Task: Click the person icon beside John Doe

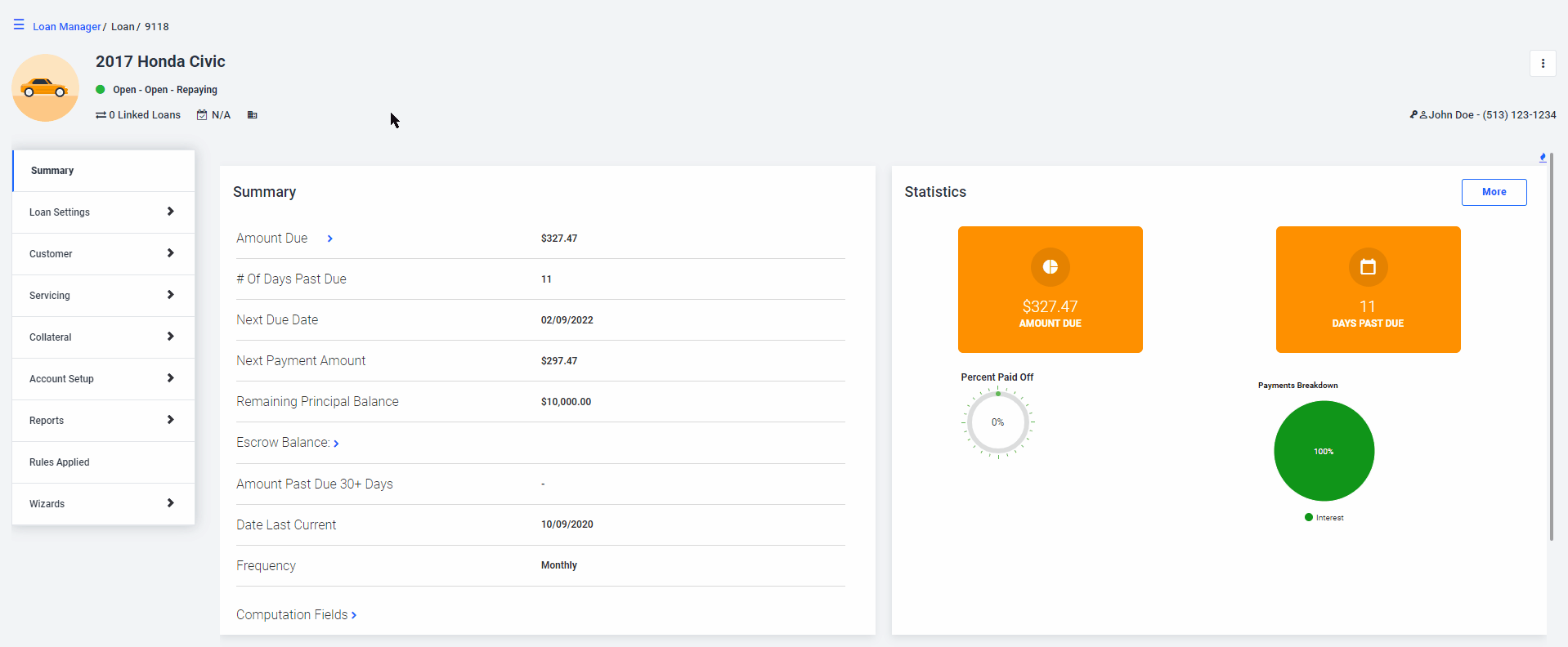Action: pyautogui.click(x=1423, y=115)
